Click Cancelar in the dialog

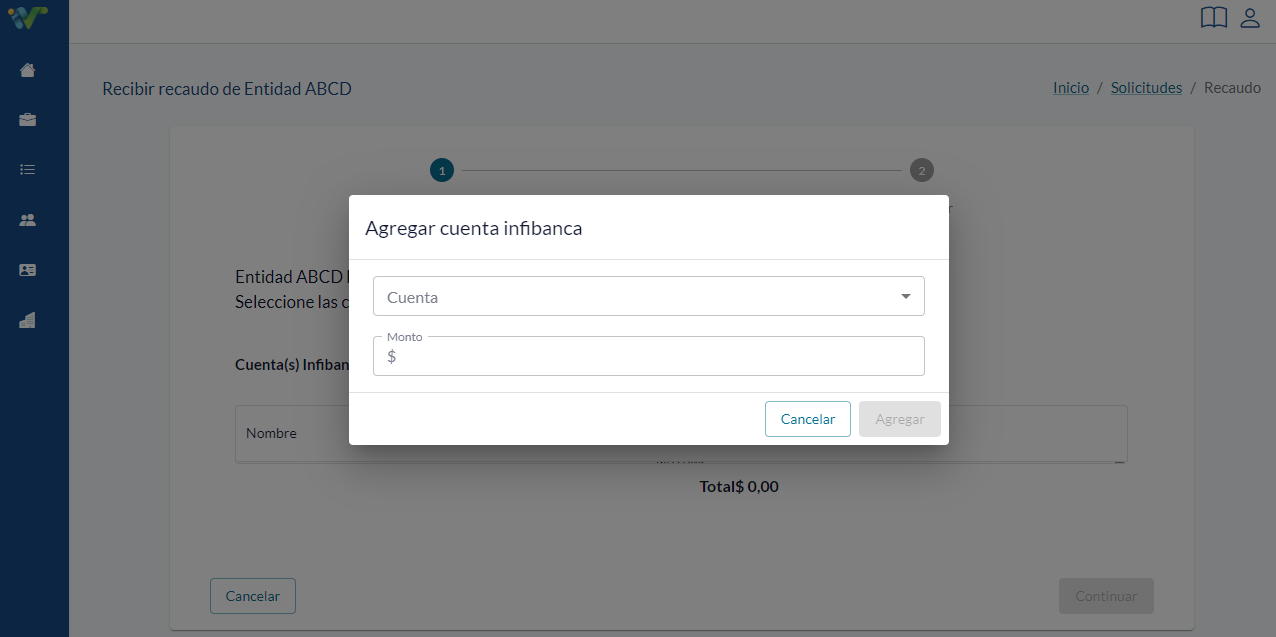(x=808, y=419)
